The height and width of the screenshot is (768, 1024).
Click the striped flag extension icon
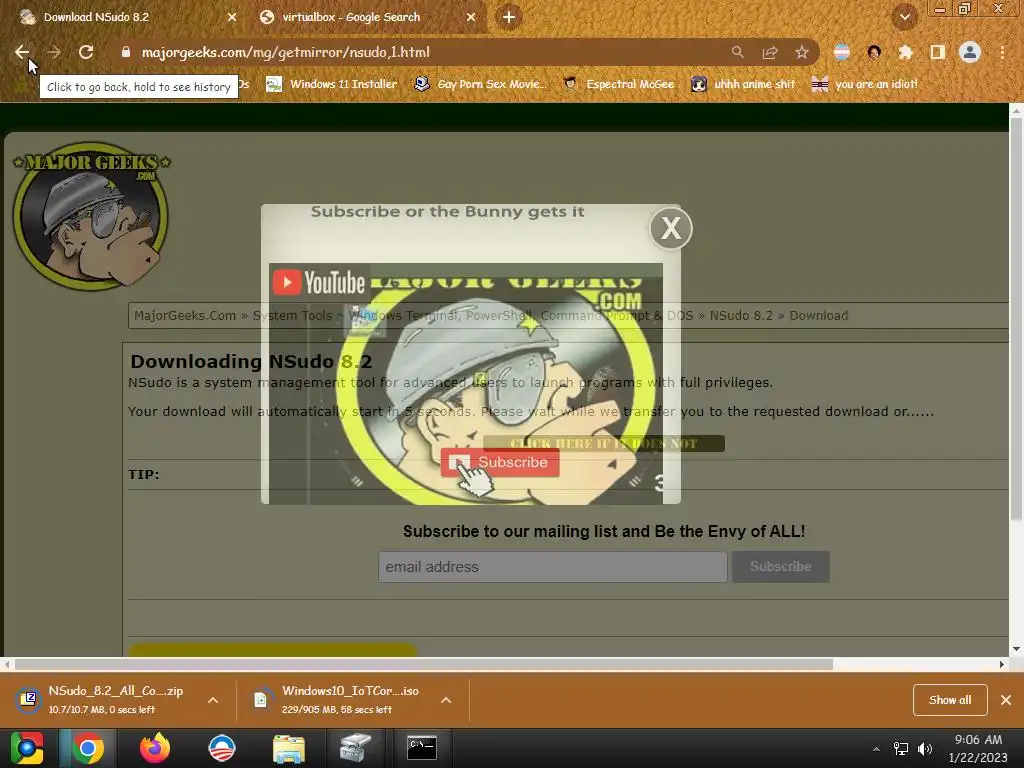point(842,52)
